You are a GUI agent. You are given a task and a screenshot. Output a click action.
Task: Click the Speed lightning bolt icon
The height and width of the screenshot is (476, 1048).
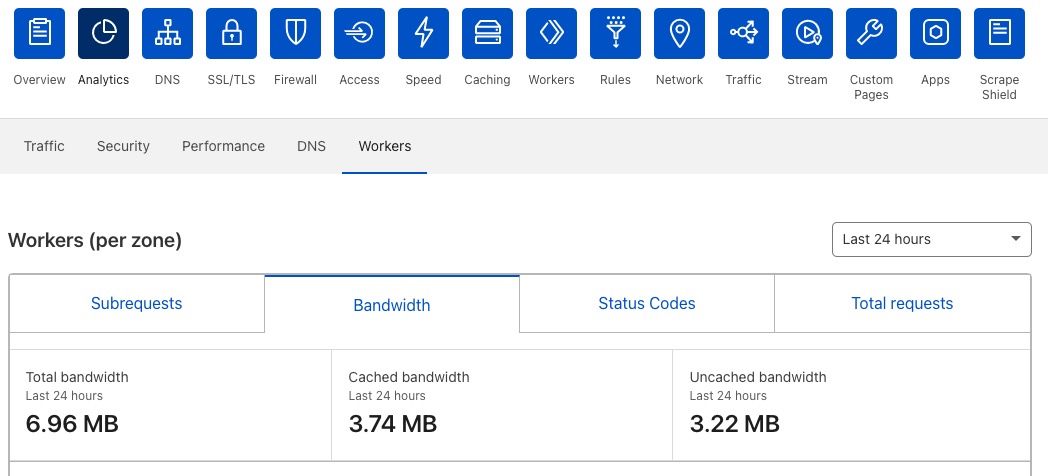423,34
